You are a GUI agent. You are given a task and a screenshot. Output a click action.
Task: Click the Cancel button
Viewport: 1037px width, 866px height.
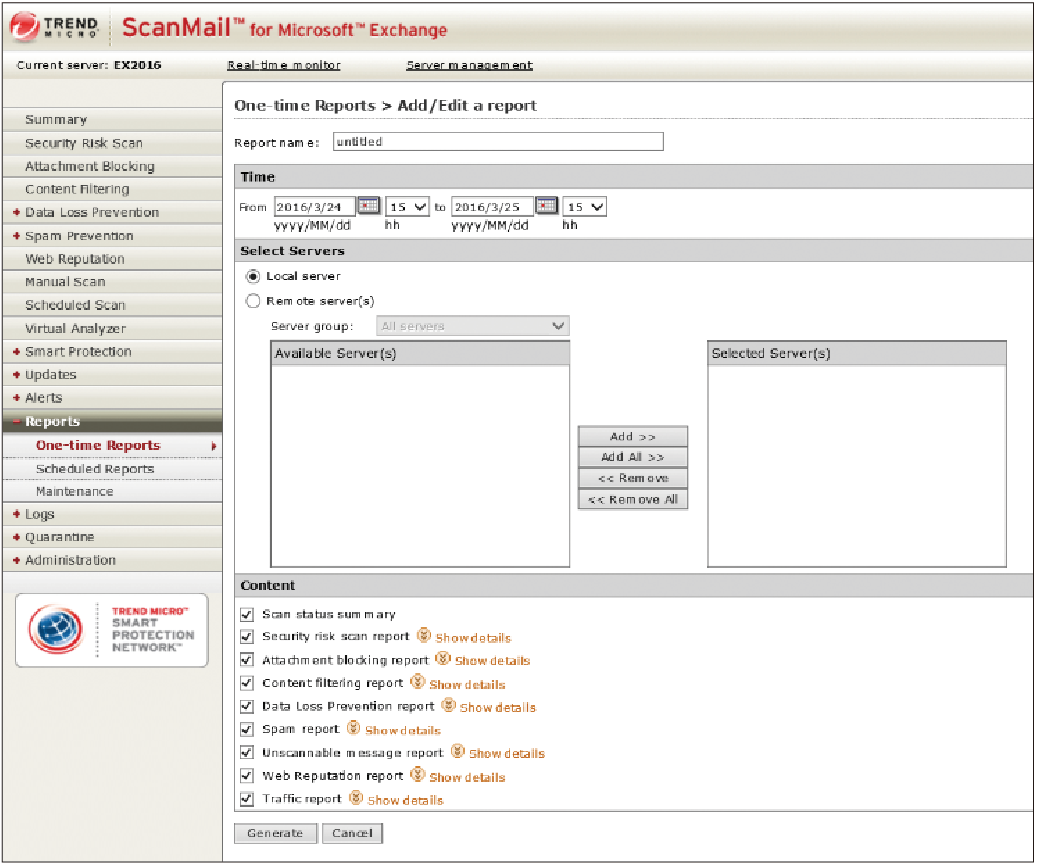tap(352, 833)
